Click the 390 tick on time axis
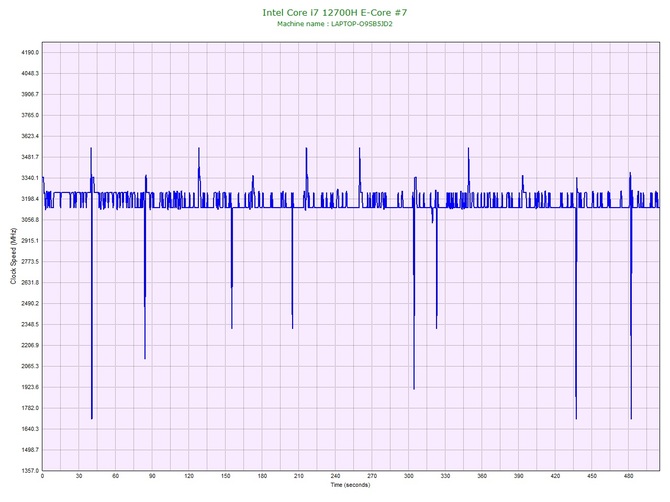This screenshot has width=670, height=502. click(519, 476)
